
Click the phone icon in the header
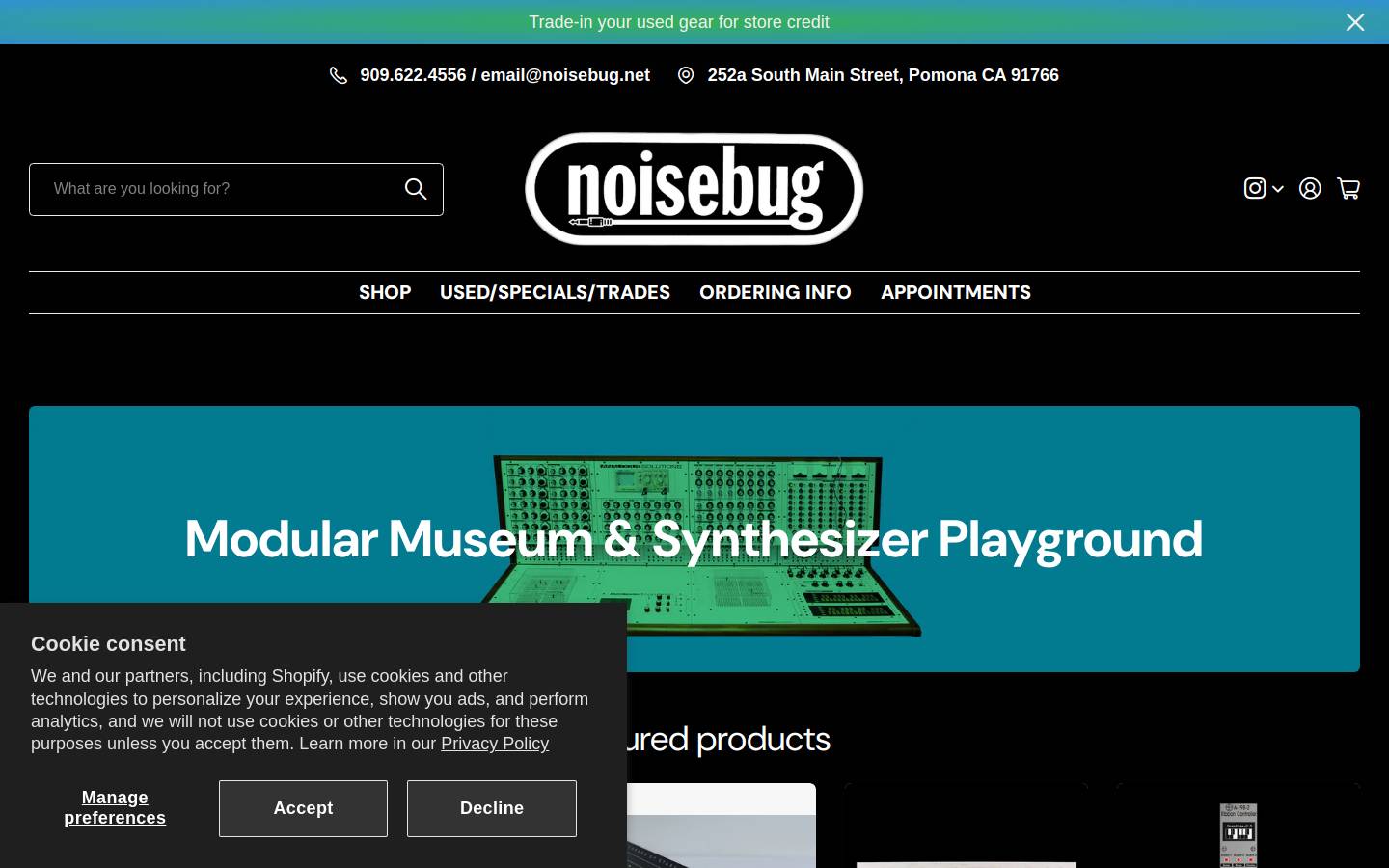point(339,75)
